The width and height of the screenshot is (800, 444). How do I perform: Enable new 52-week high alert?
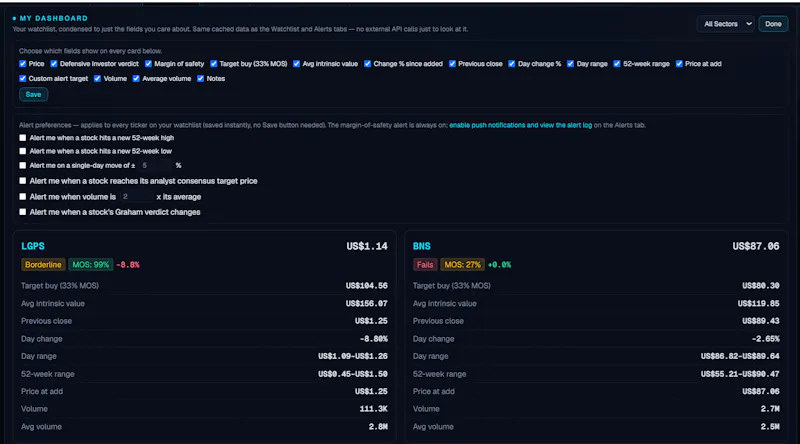point(22,138)
